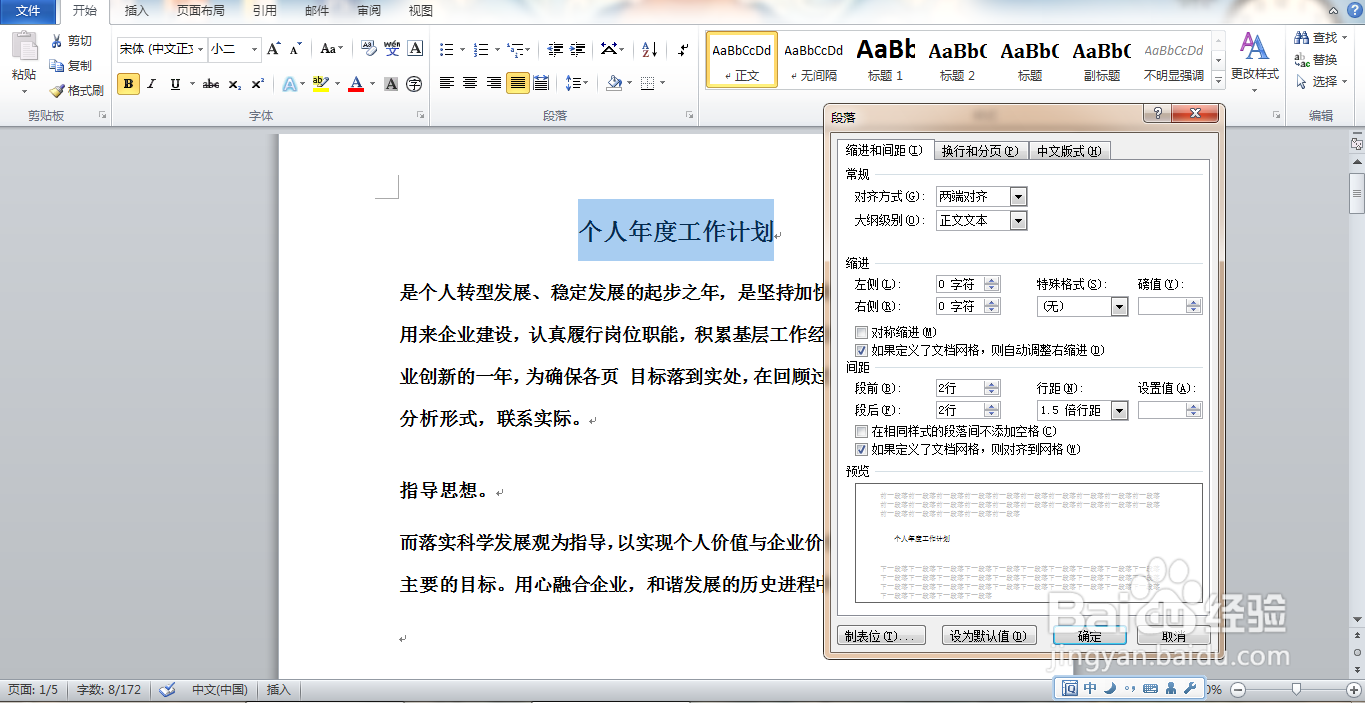Image resolution: width=1365 pixels, height=703 pixels.
Task: Click the 制表位 (Tabs) button
Action: coord(879,636)
